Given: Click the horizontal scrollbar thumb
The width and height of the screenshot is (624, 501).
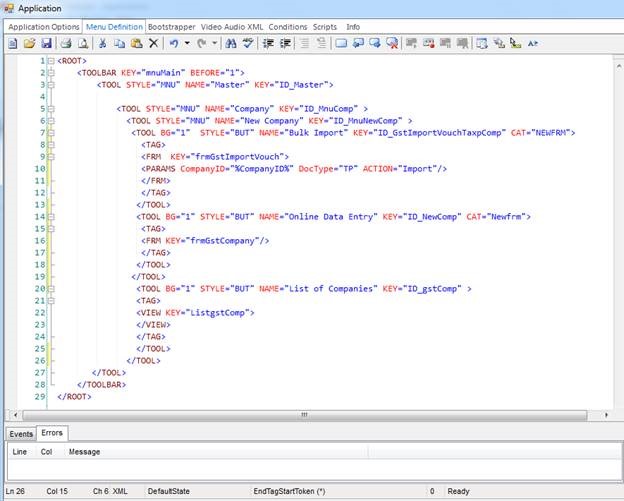Looking at the screenshot, I should 304,415.
